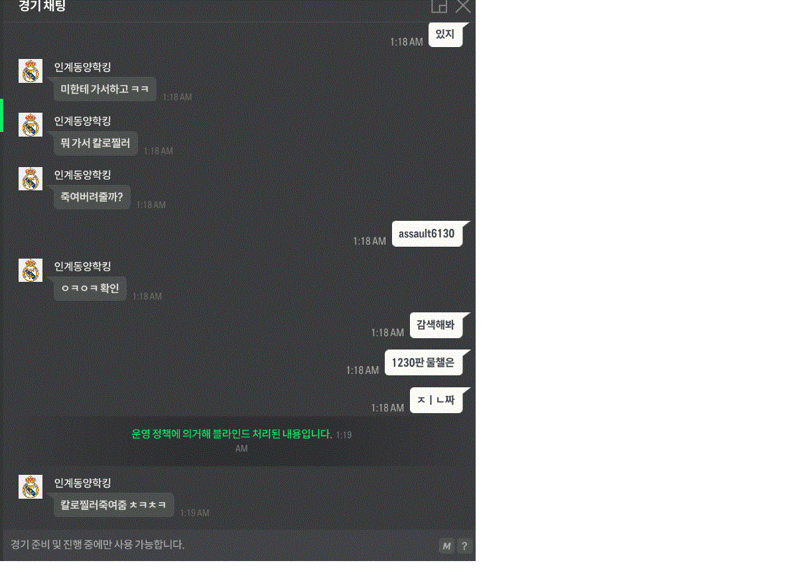
Task: Click username above 칼로찔러죽여줌 message
Action: click(83, 483)
